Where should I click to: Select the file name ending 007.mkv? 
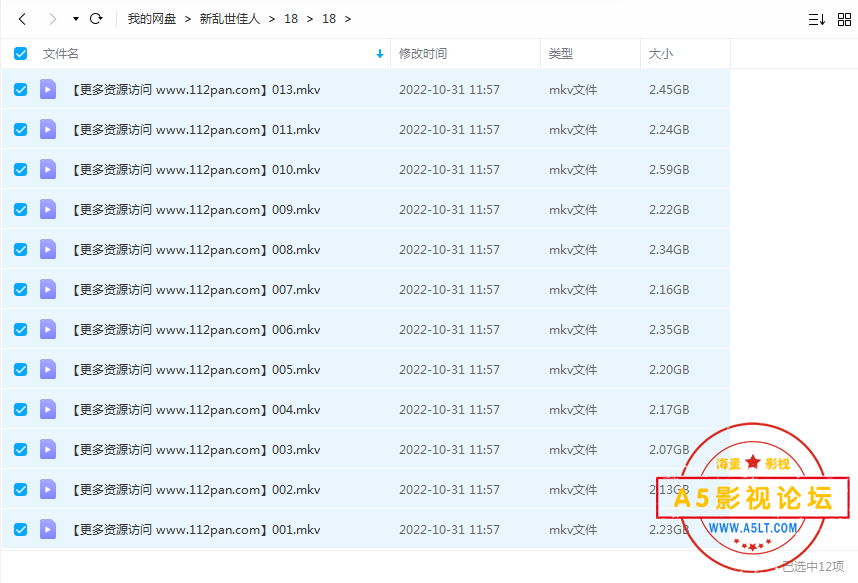(x=195, y=290)
